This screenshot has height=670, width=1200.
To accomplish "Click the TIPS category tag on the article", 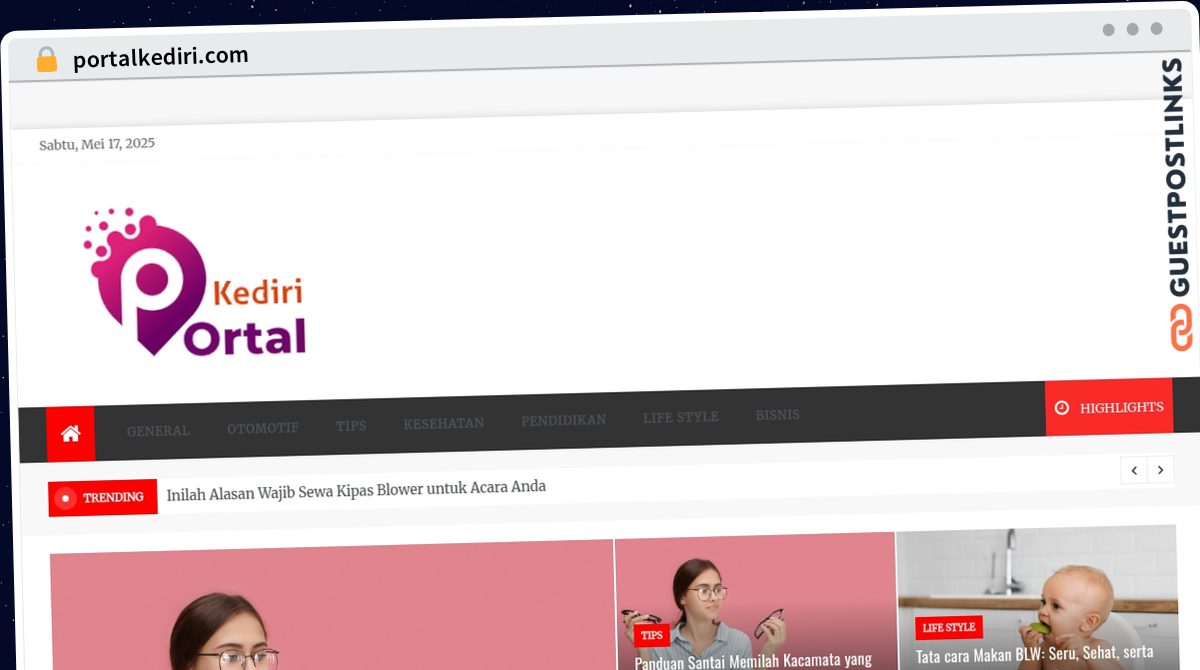I will (x=652, y=635).
